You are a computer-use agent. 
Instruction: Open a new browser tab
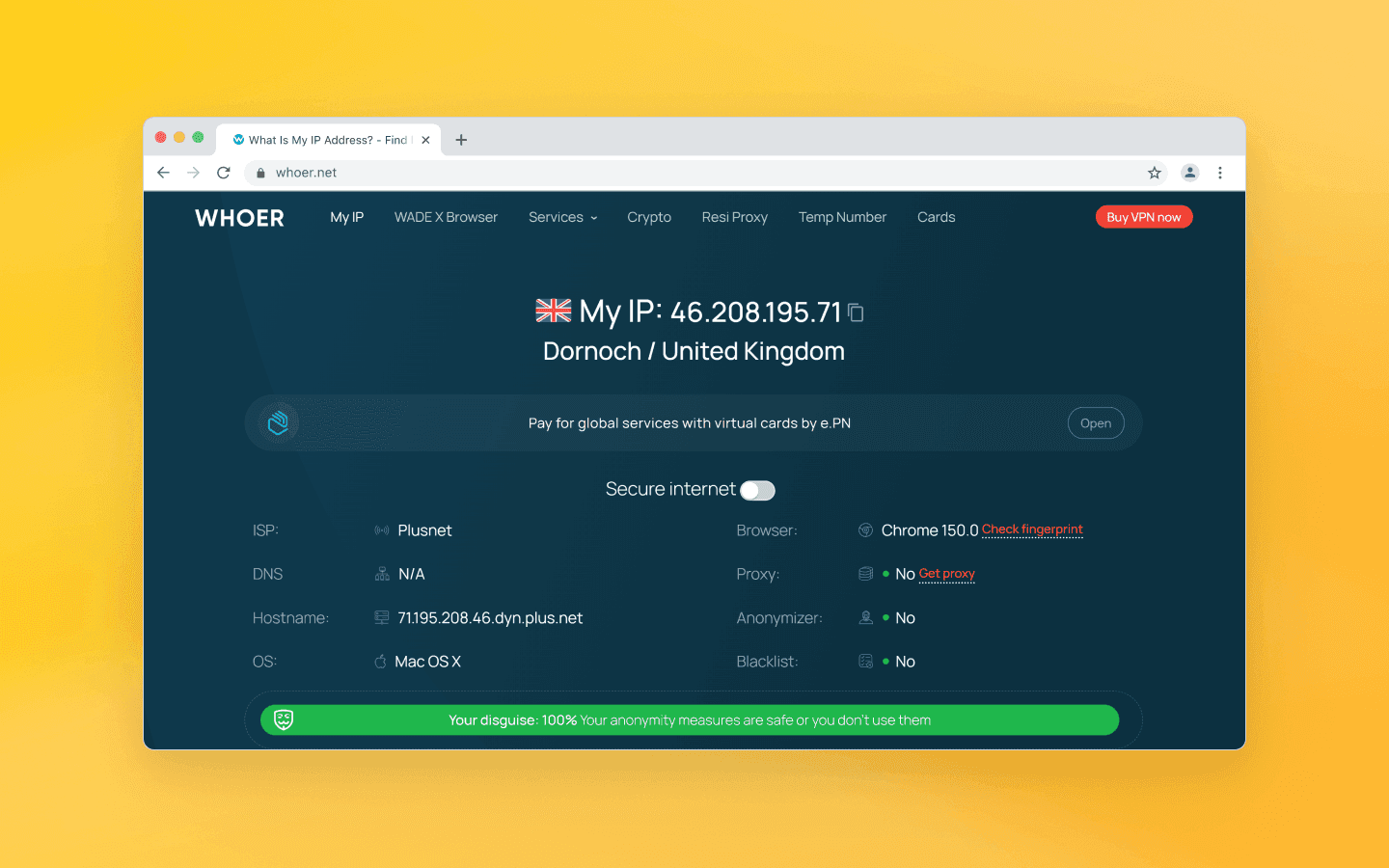(x=461, y=140)
